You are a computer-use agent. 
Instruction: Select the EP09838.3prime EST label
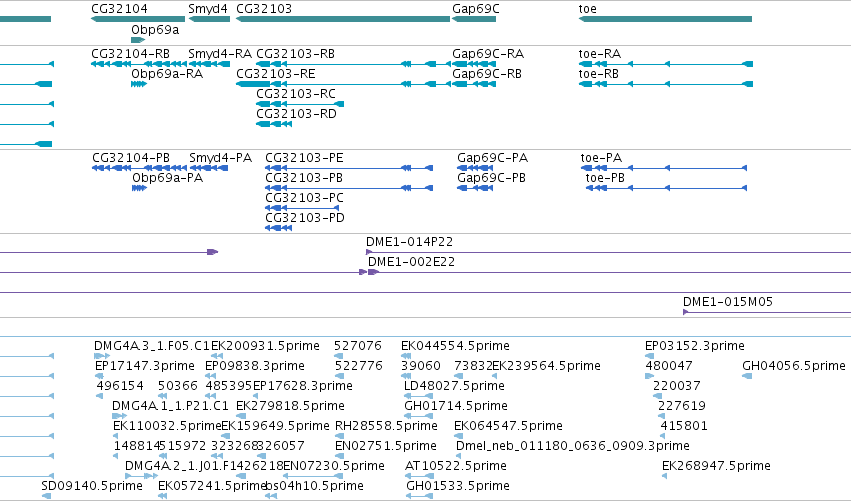point(255,367)
